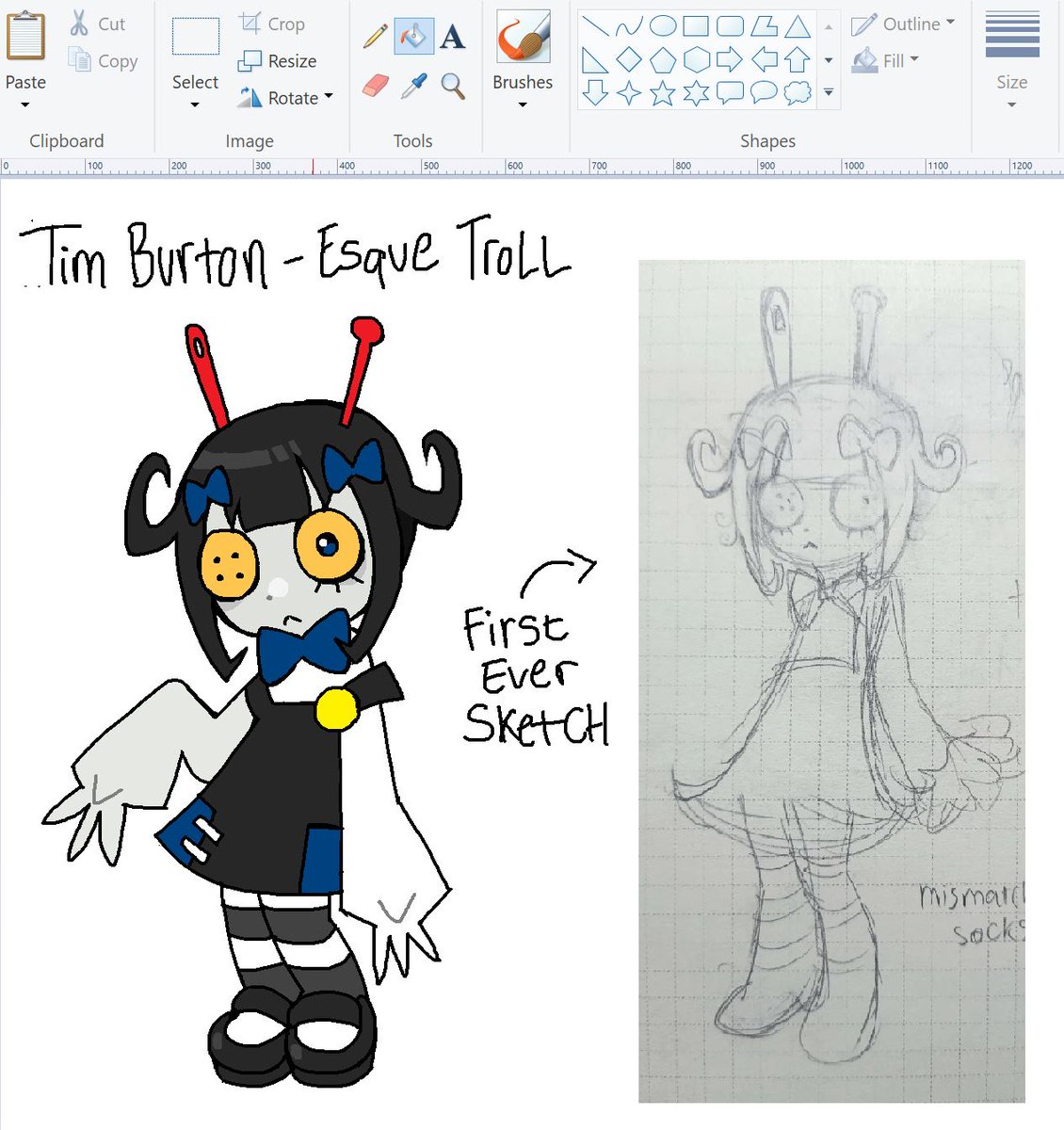Image resolution: width=1064 pixels, height=1130 pixels.
Task: Pick the Right triangle shape
Action: 595,60
